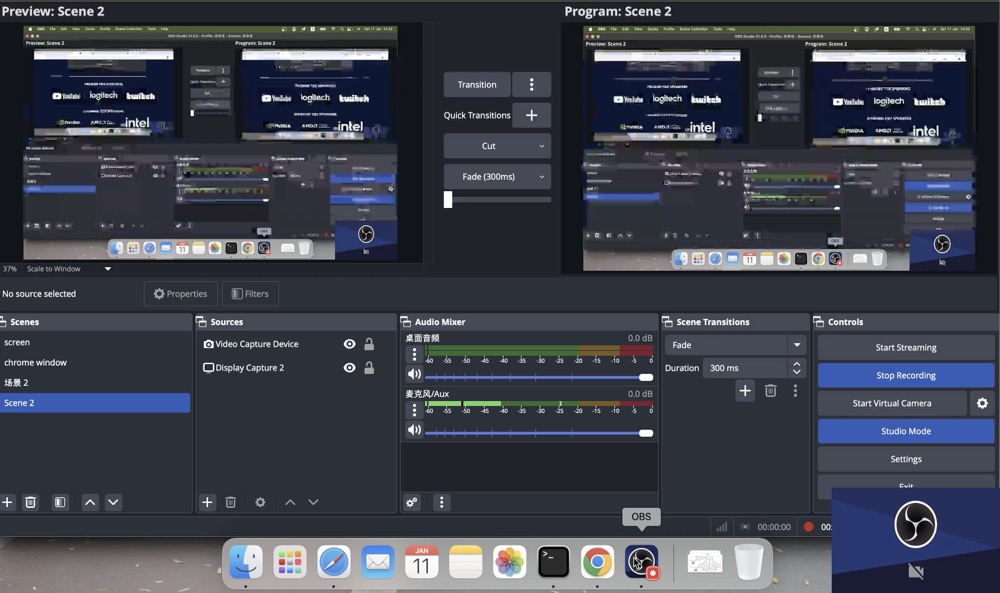Click the 麦克风/Aux volume slider
Viewport: 1000px width, 593px height.
[539, 433]
